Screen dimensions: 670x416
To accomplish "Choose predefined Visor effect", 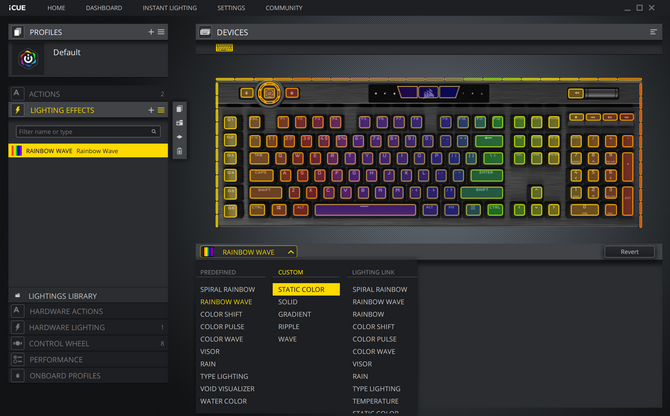I will tap(210, 352).
